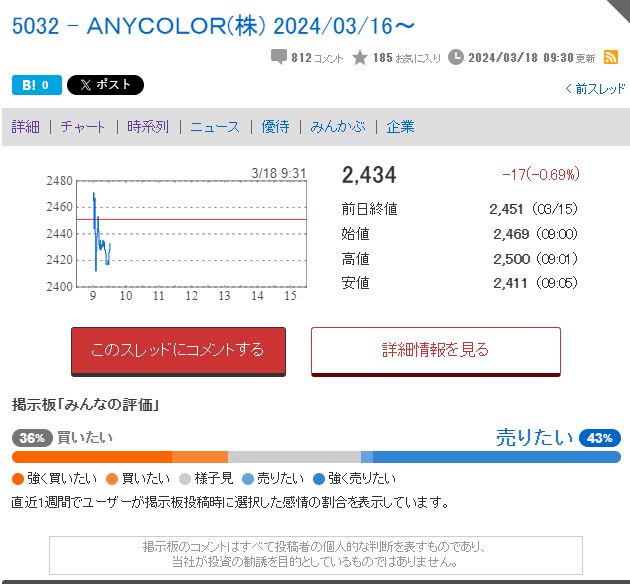Open the 時系列 tab
630x584 pixels.
click(147, 127)
